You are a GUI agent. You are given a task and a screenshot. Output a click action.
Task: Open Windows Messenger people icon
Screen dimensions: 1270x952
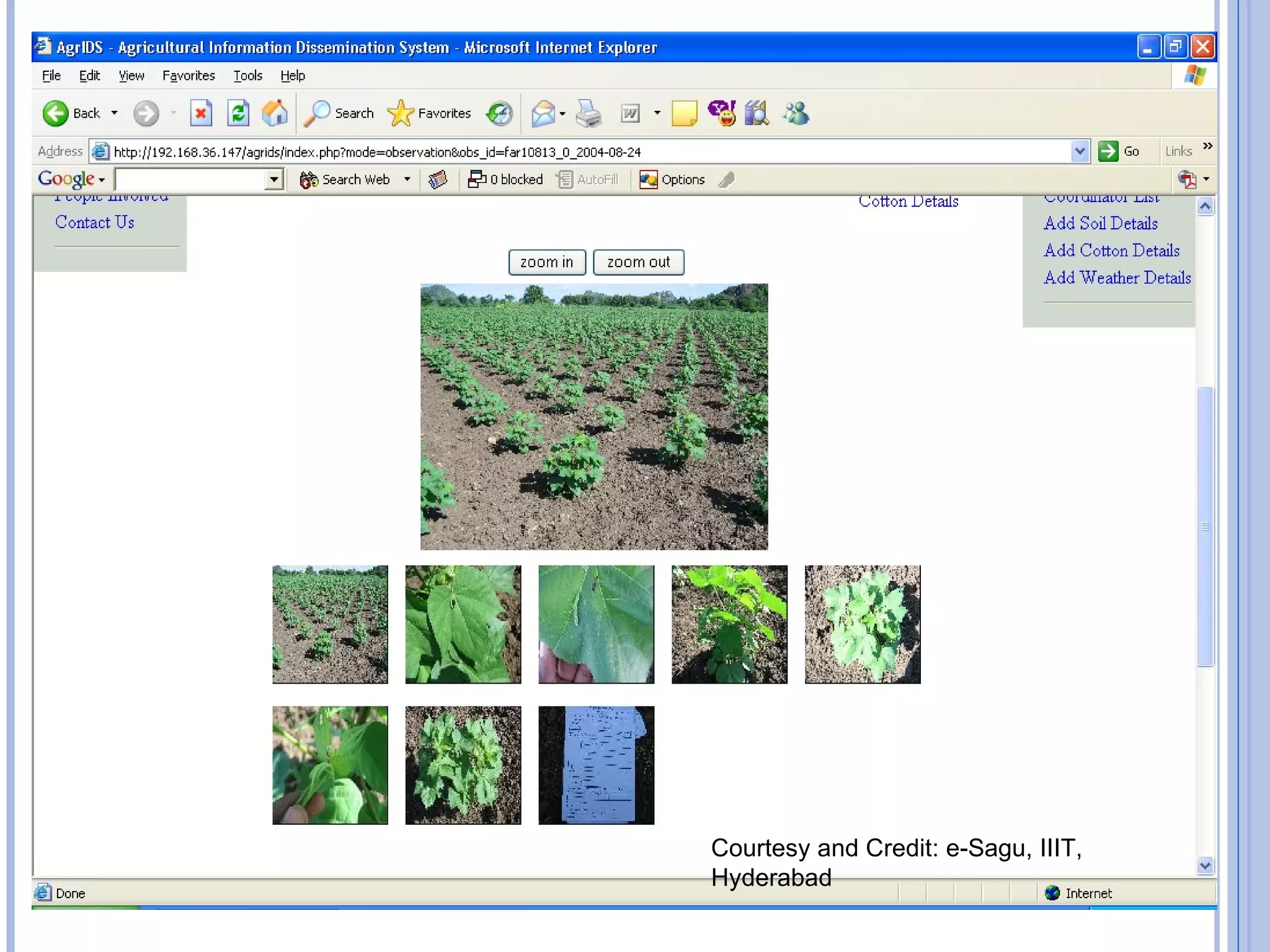(x=796, y=113)
